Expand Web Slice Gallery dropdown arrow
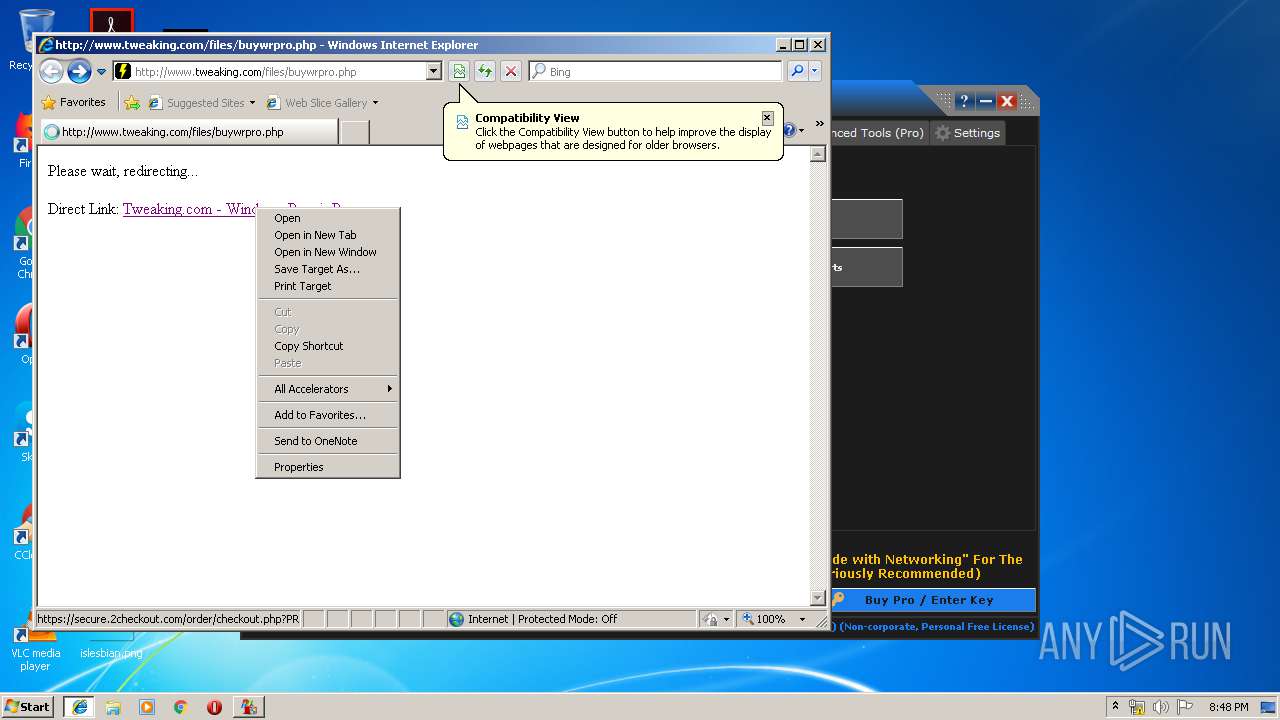 375,102
